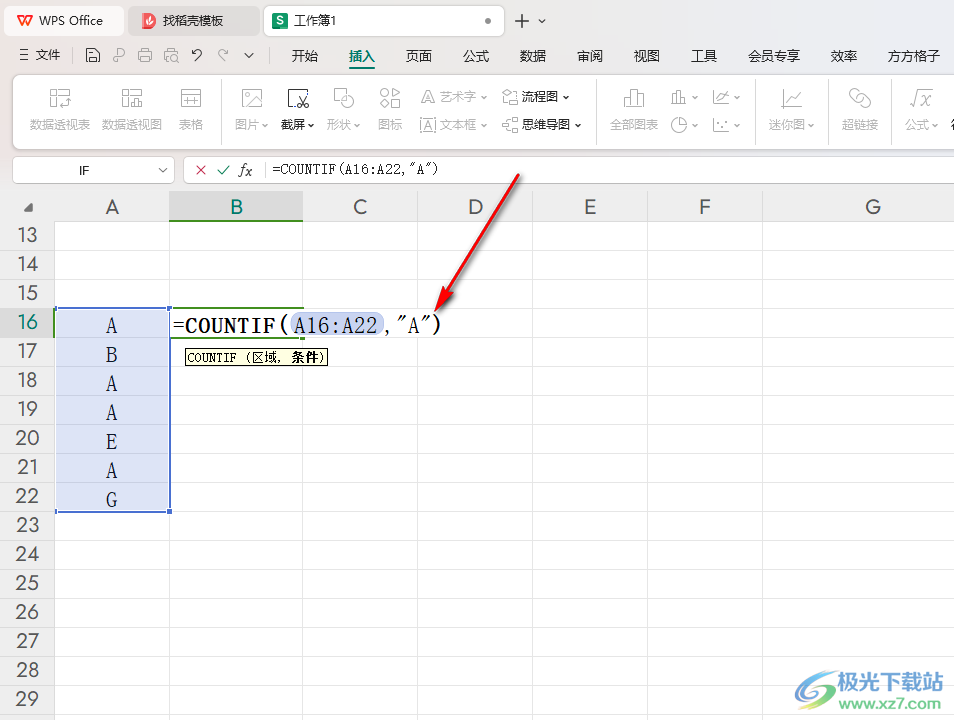954x720 pixels.
Task: Click the COUNTIF function tooltip hint
Action: click(x=256, y=357)
